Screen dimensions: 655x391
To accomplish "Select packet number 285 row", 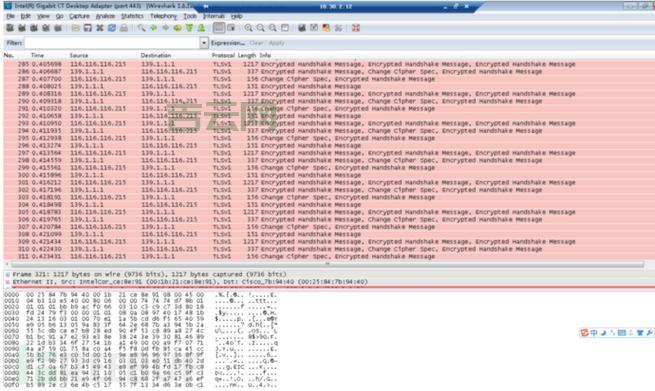I will click(329, 64).
